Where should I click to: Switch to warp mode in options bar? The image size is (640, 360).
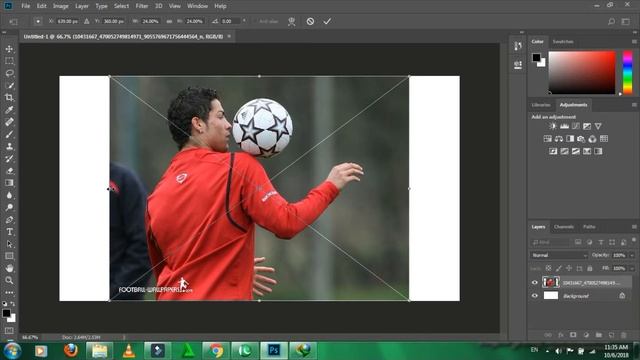[291, 21]
